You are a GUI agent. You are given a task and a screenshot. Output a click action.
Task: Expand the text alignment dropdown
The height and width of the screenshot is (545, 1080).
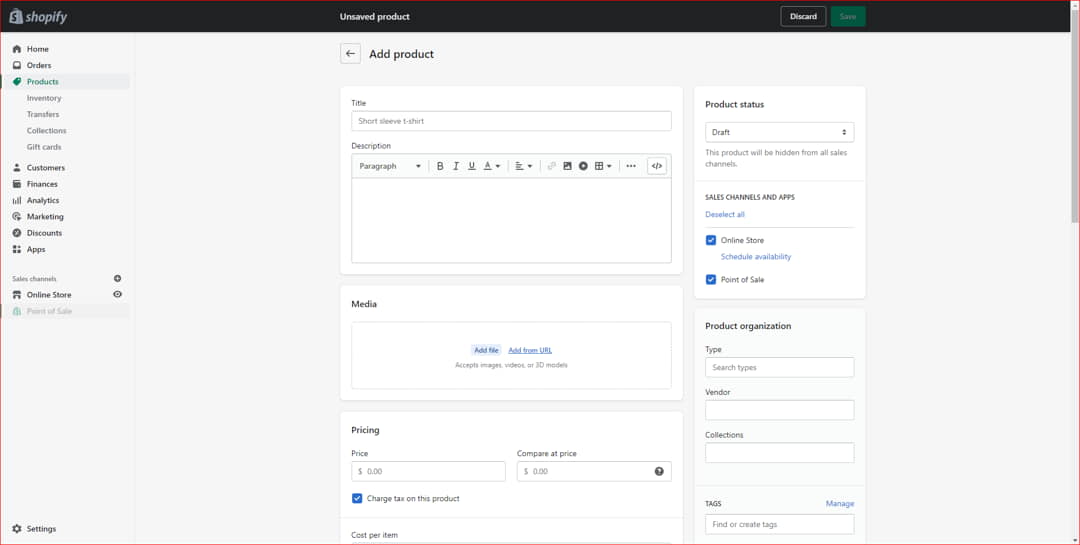coord(524,166)
